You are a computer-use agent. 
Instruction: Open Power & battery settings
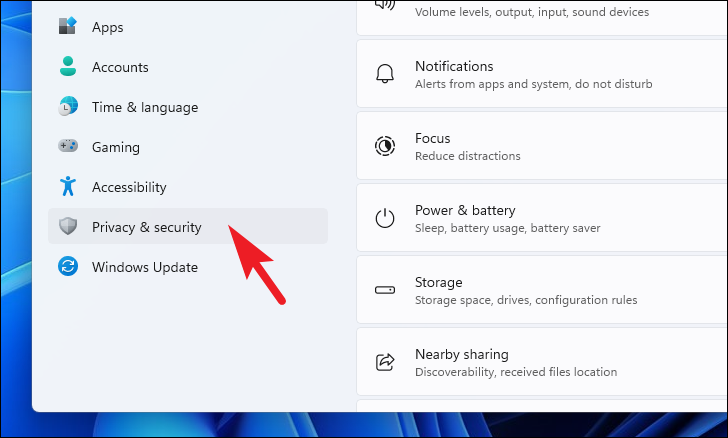541,218
